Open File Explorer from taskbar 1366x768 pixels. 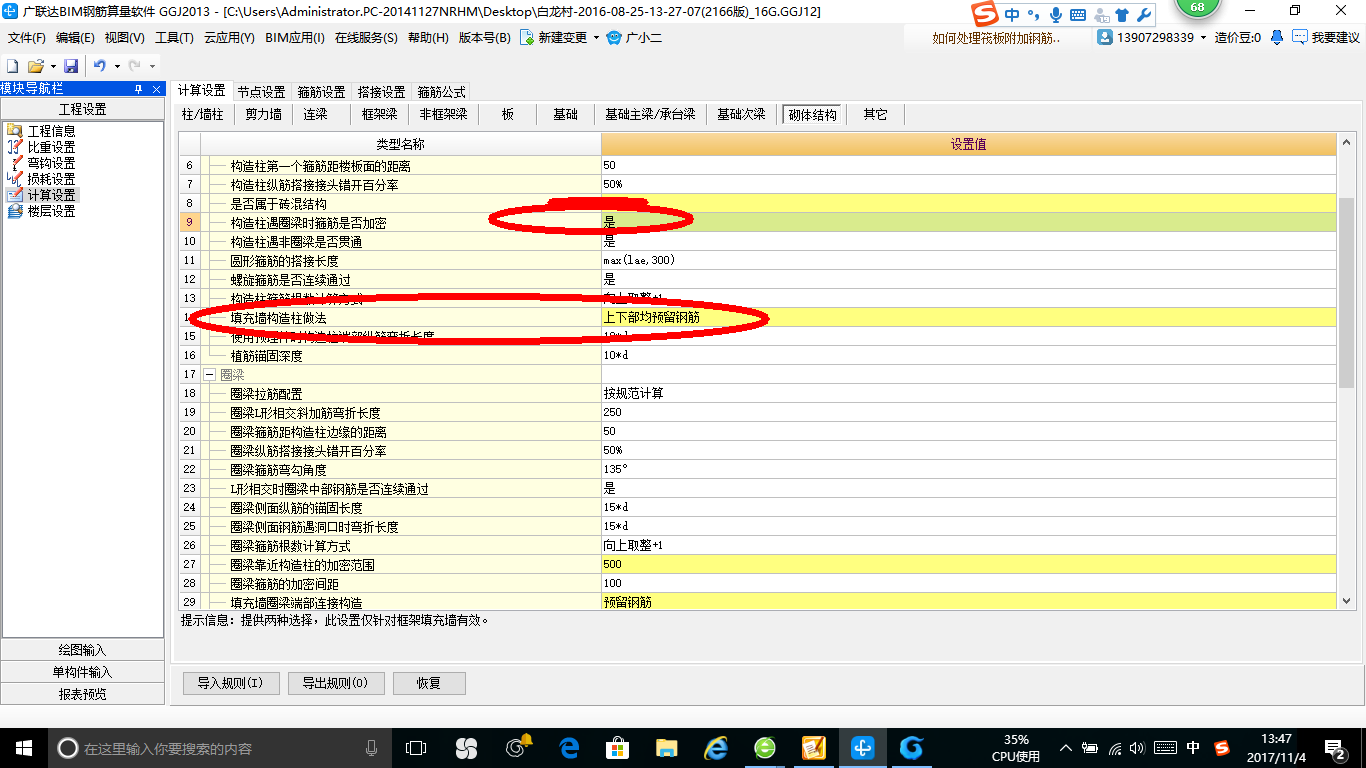pos(666,747)
